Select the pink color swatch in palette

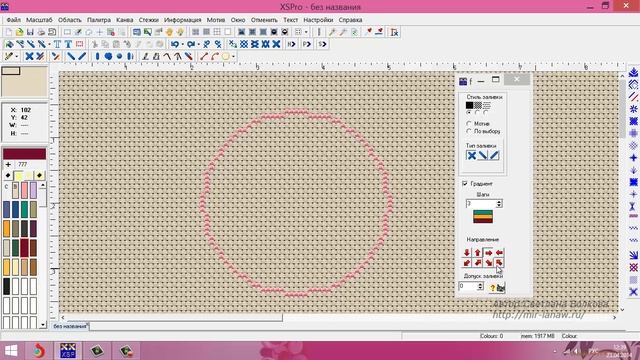pyautogui.click(x=24, y=190)
